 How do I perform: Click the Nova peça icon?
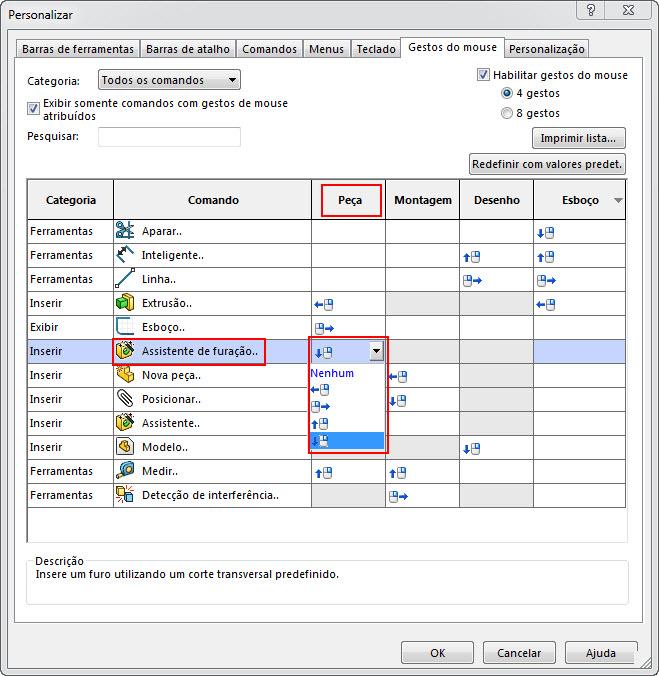tap(125, 375)
